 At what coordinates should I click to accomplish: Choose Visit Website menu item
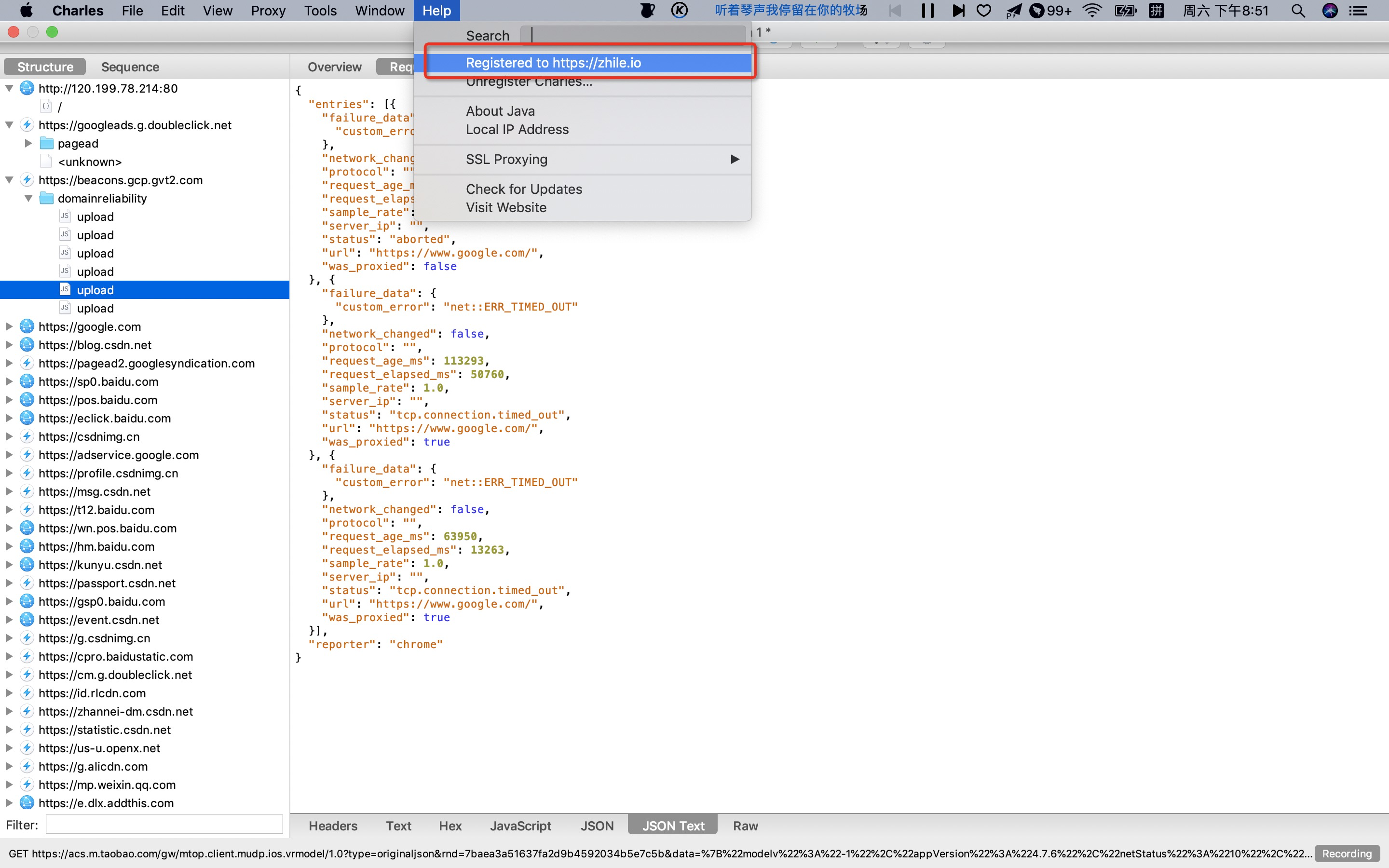click(x=582, y=207)
